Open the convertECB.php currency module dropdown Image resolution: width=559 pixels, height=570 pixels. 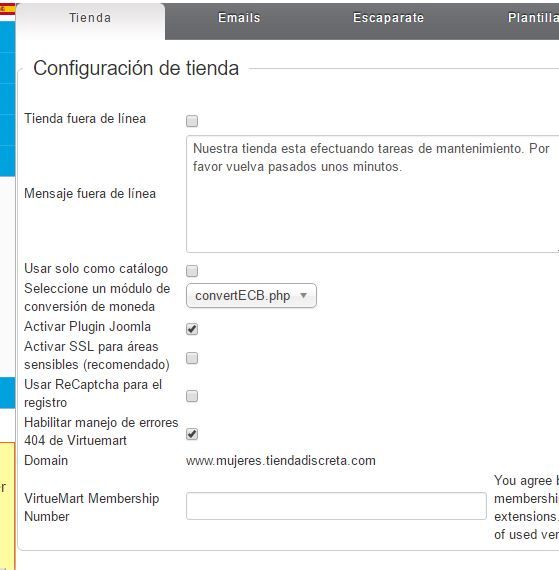pos(251,296)
